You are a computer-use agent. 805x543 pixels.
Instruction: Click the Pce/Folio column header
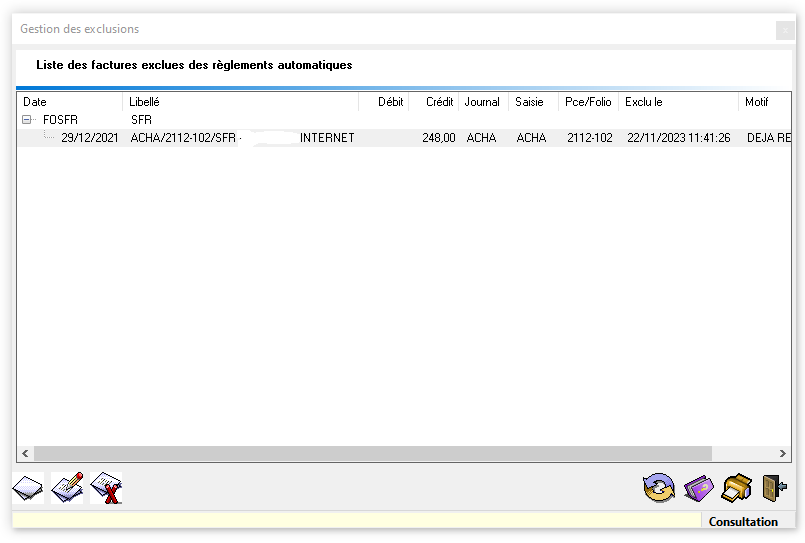[588, 102]
